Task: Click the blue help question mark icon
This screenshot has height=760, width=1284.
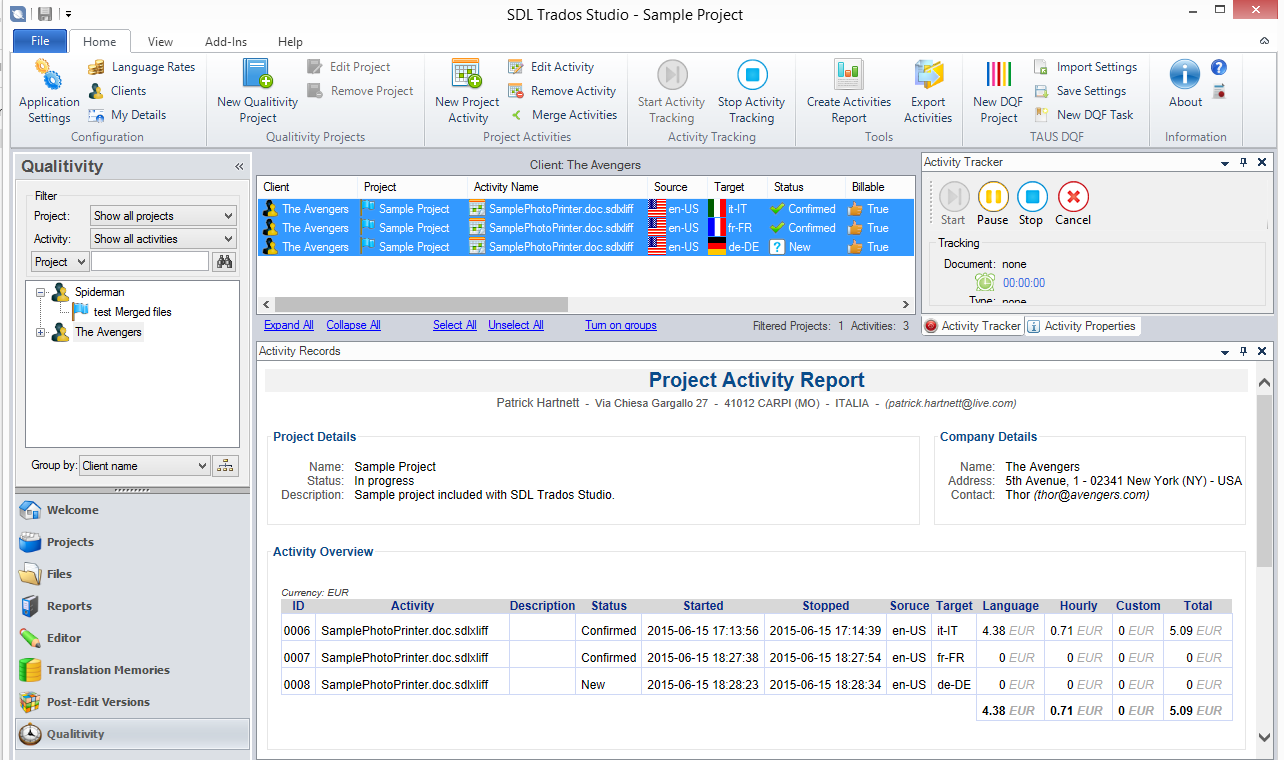Action: tap(1218, 68)
